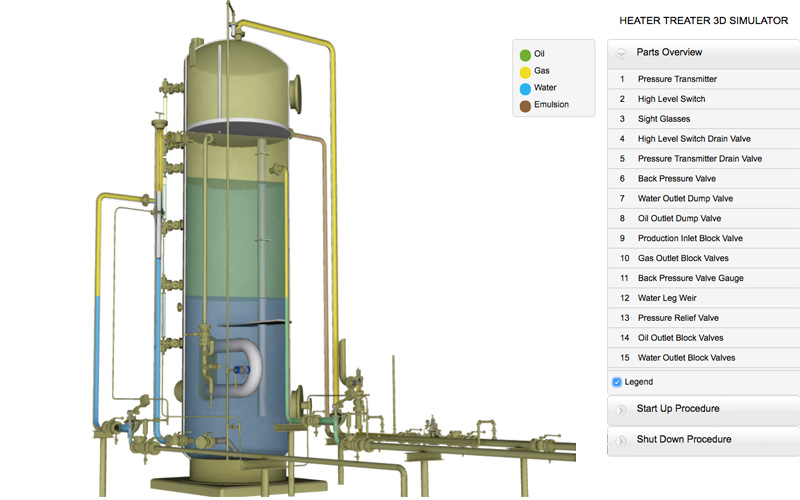
Task: Click the brown Emulsion legend circle
Action: (525, 105)
